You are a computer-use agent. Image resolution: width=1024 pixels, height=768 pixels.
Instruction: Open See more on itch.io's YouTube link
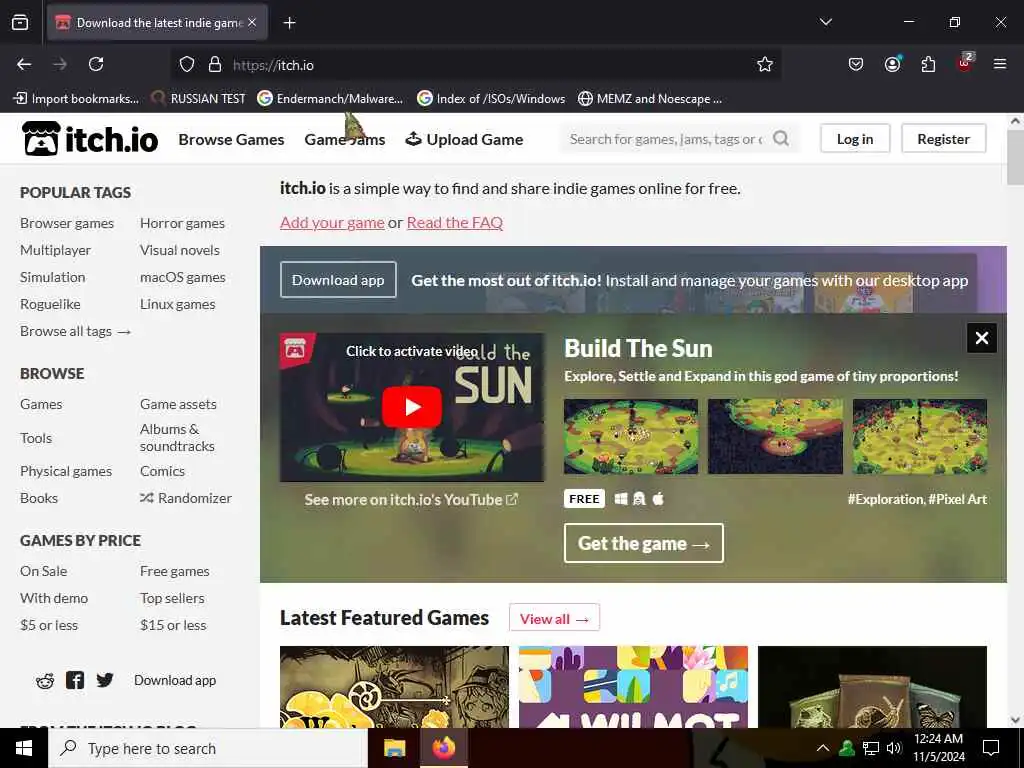[411, 500]
